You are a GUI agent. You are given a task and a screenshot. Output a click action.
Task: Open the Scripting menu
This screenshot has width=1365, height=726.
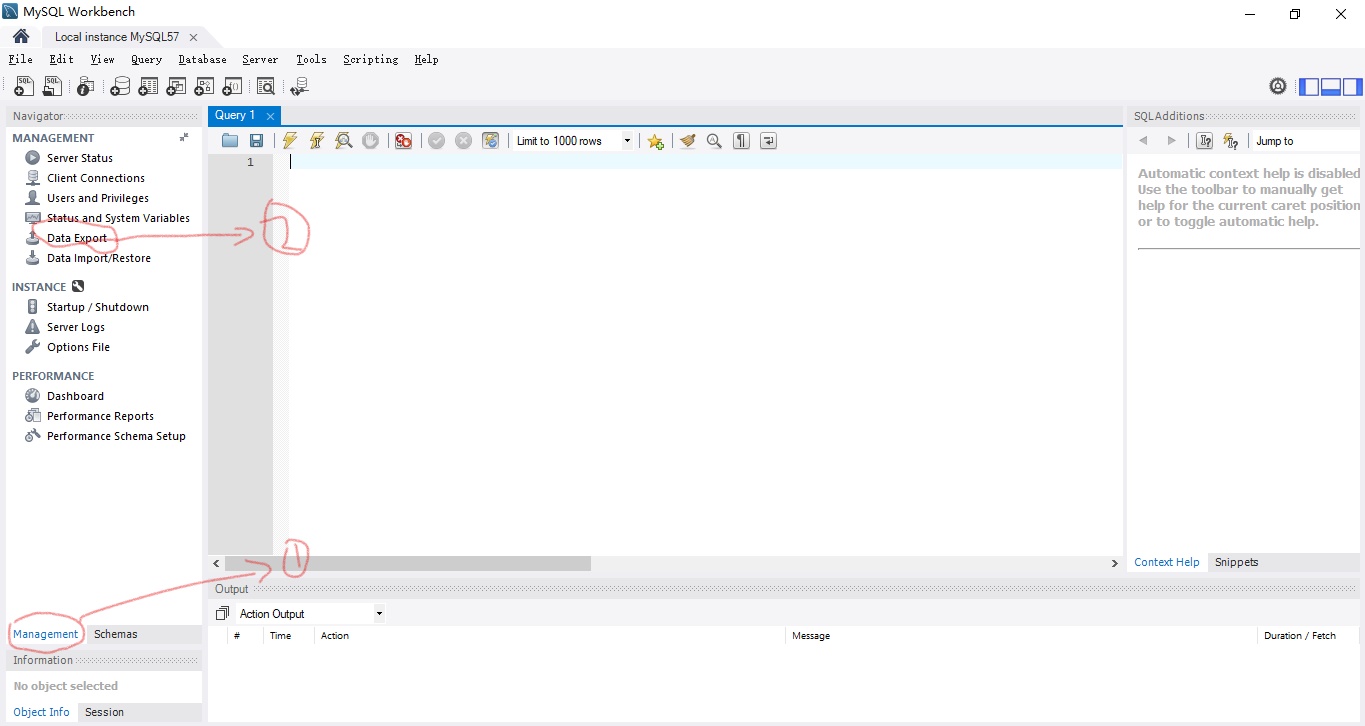pyautogui.click(x=370, y=60)
